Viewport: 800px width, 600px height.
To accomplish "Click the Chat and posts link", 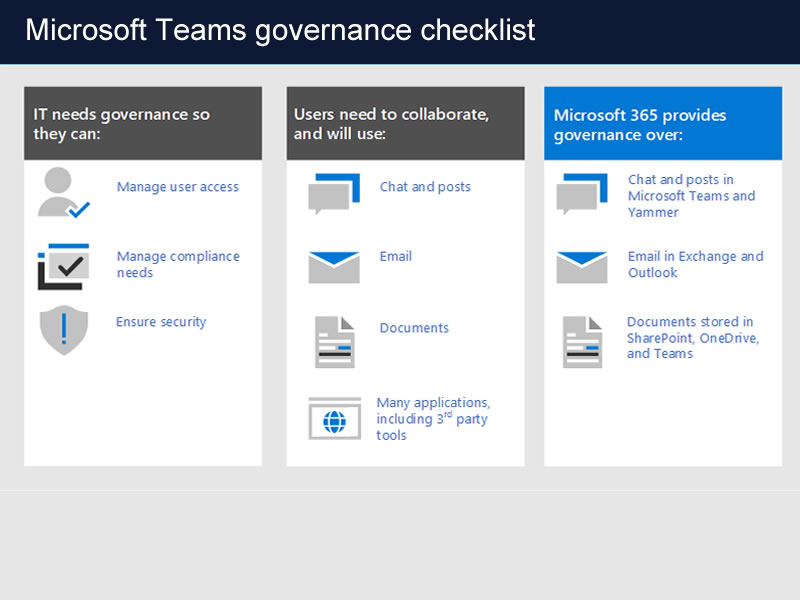I will click(424, 187).
